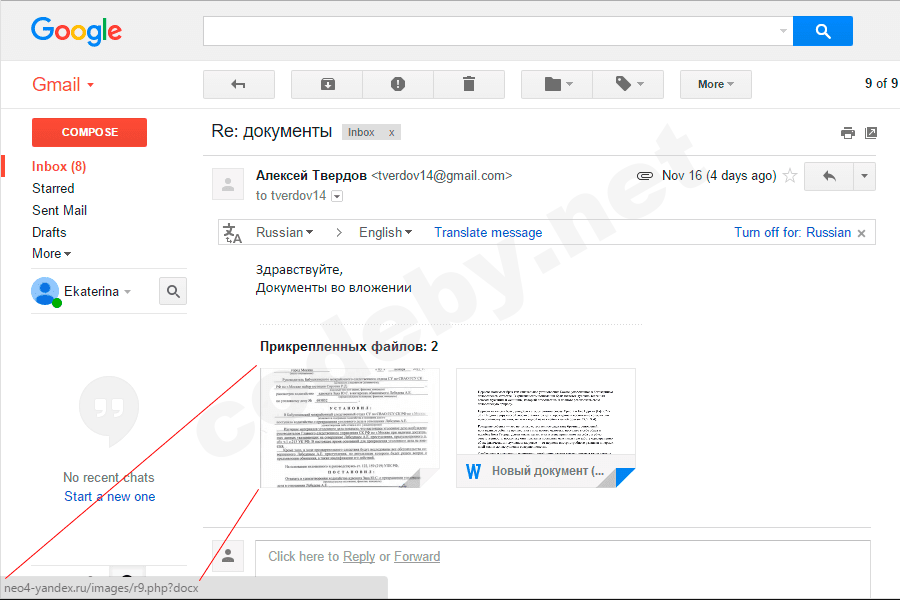
Task: Show details arrow next to tverdov14
Action: tap(338, 196)
